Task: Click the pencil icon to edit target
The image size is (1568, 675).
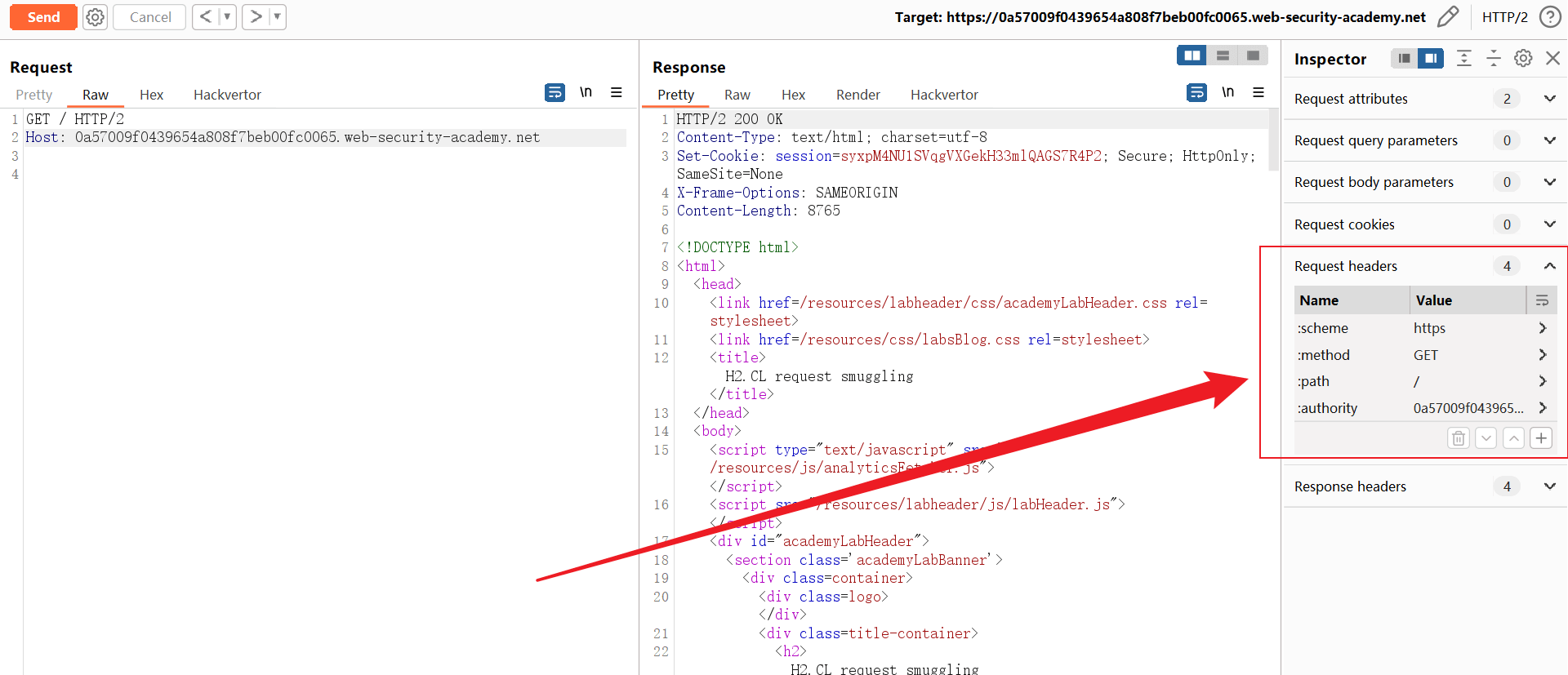Action: [x=1448, y=17]
